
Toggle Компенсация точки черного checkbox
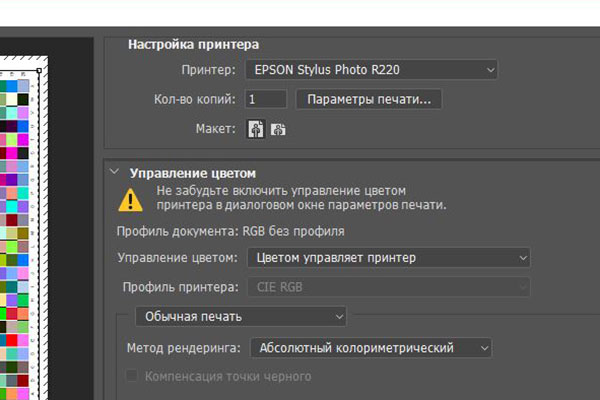132,376
